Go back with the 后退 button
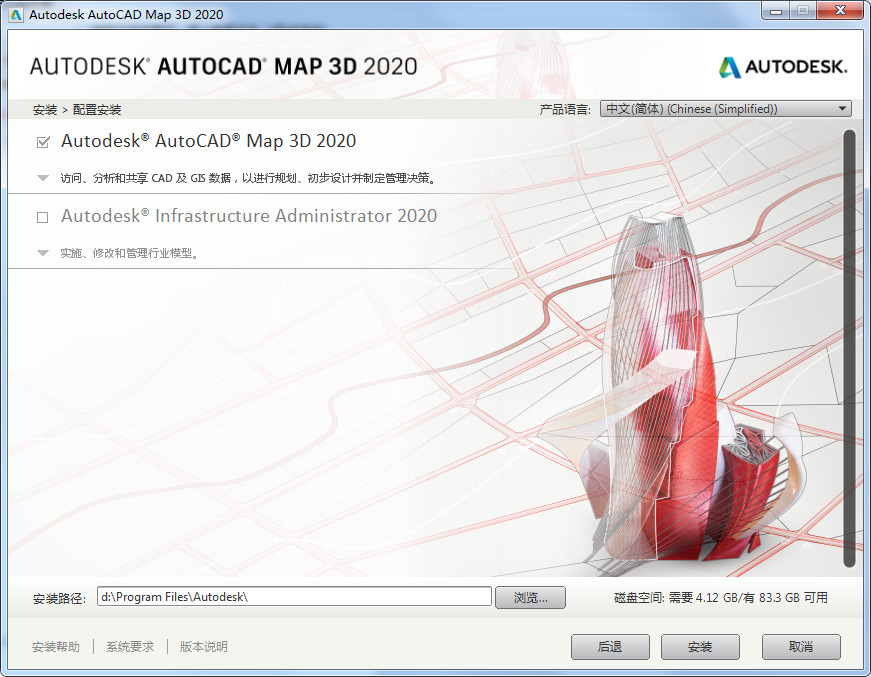Image resolution: width=871 pixels, height=677 pixels. coord(610,647)
